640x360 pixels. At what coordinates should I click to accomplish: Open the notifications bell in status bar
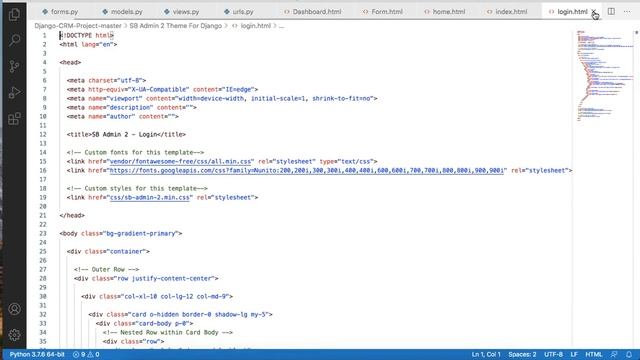629,354
